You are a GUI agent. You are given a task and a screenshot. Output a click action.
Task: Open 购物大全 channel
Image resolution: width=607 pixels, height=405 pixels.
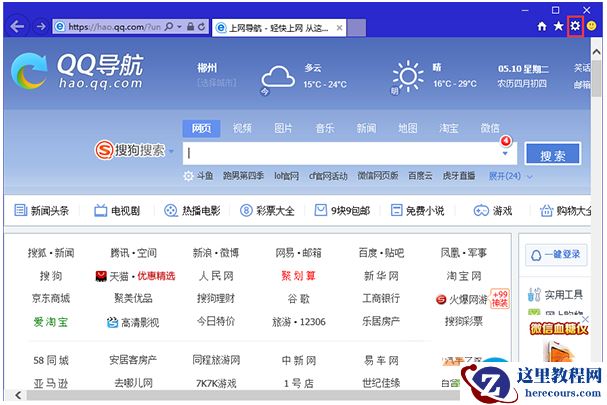(x=566, y=211)
